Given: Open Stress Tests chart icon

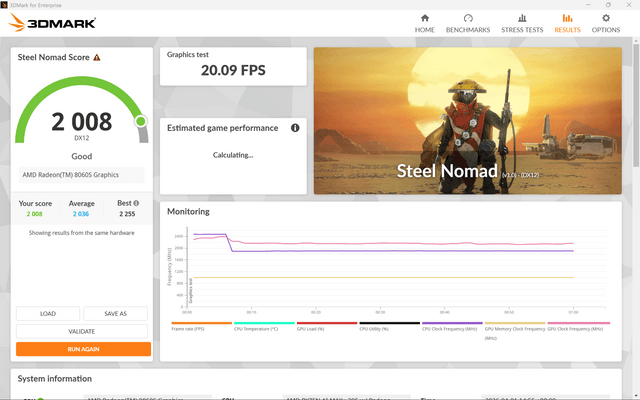Looking at the screenshot, I should 522,18.
